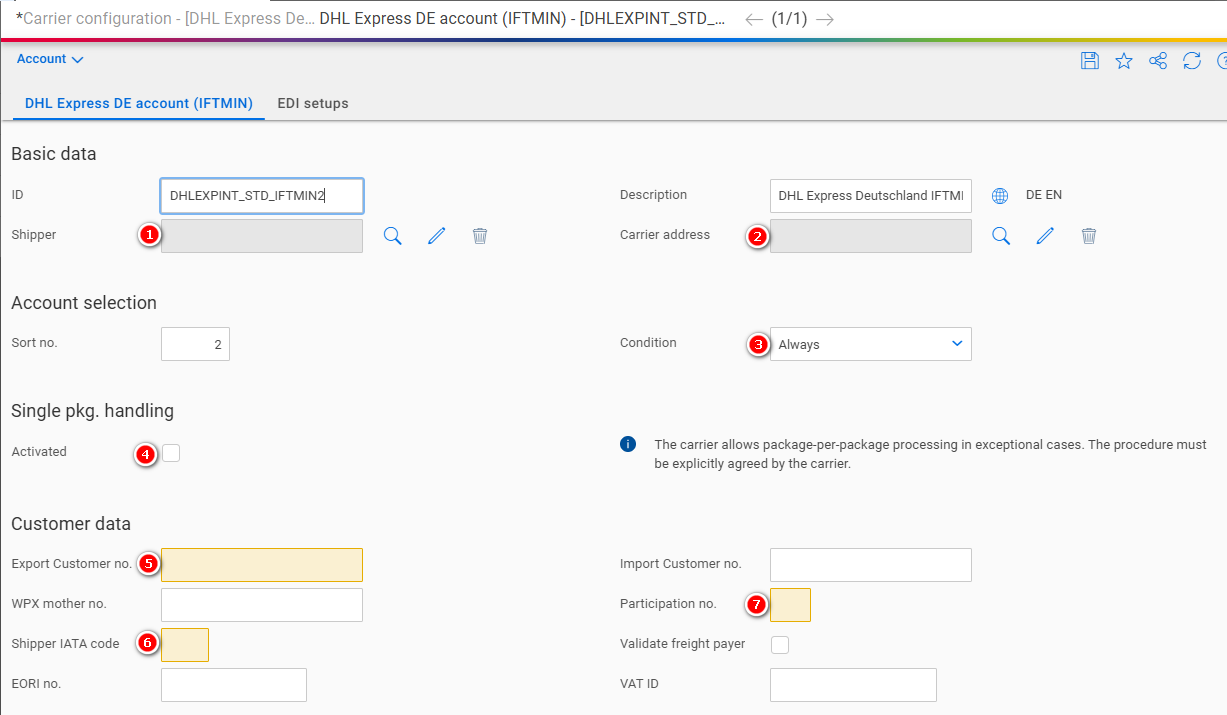The height and width of the screenshot is (715, 1227).
Task: Click the DE EN language indicator
Action: point(1044,196)
